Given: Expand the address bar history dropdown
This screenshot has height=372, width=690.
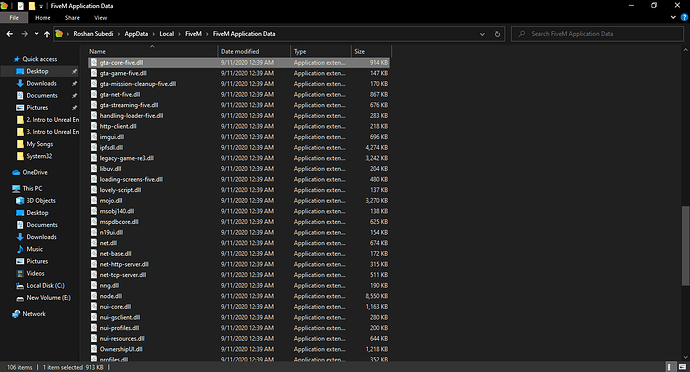Looking at the screenshot, I should point(482,34).
